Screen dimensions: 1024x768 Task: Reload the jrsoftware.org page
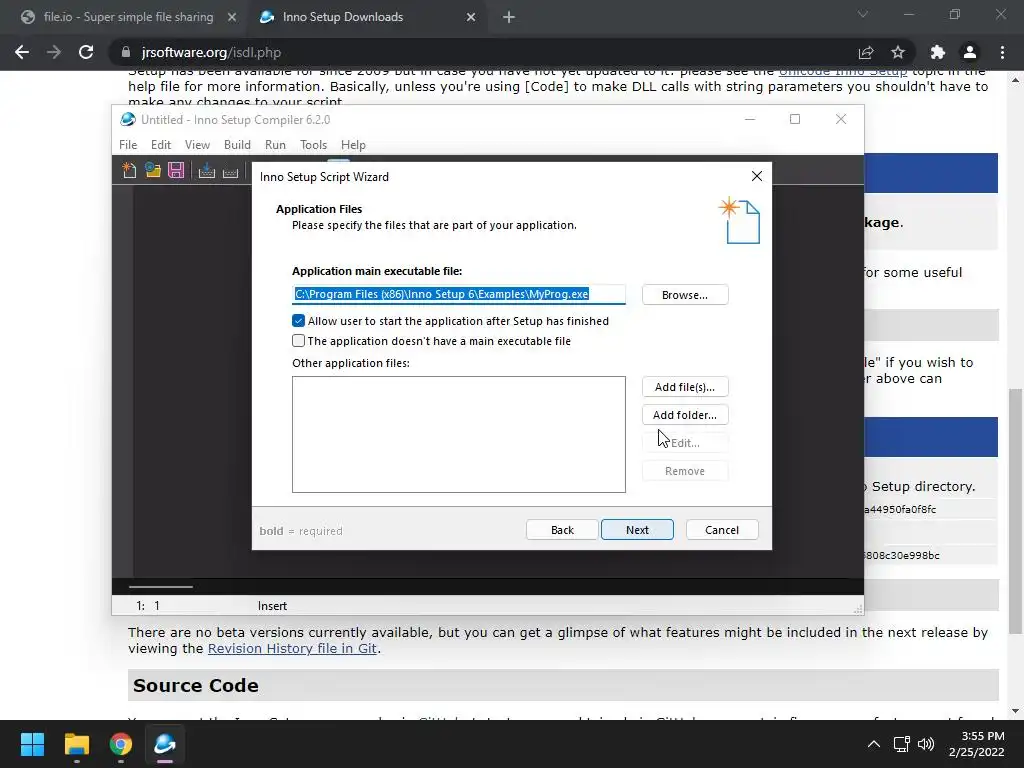pyautogui.click(x=86, y=52)
